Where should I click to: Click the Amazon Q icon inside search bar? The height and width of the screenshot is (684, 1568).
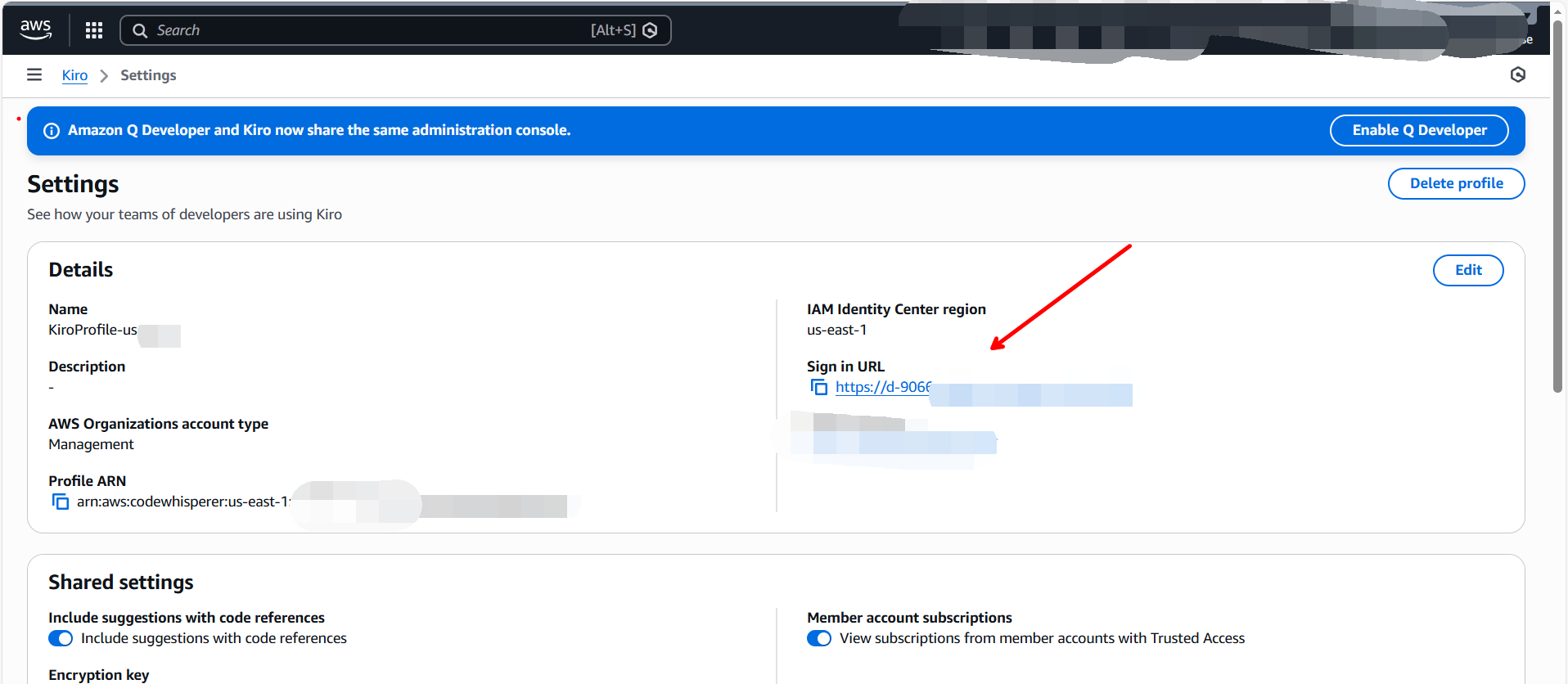(650, 30)
